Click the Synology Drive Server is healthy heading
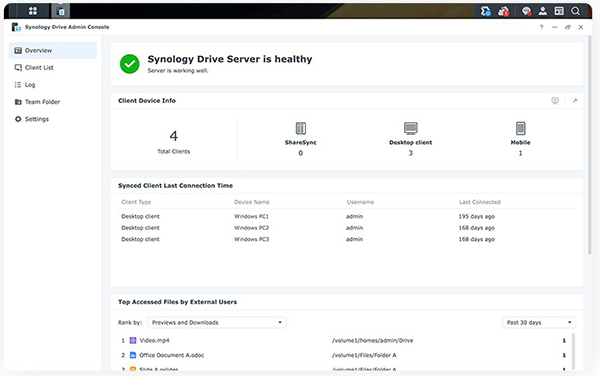This screenshot has height=376, width=600. coord(230,59)
